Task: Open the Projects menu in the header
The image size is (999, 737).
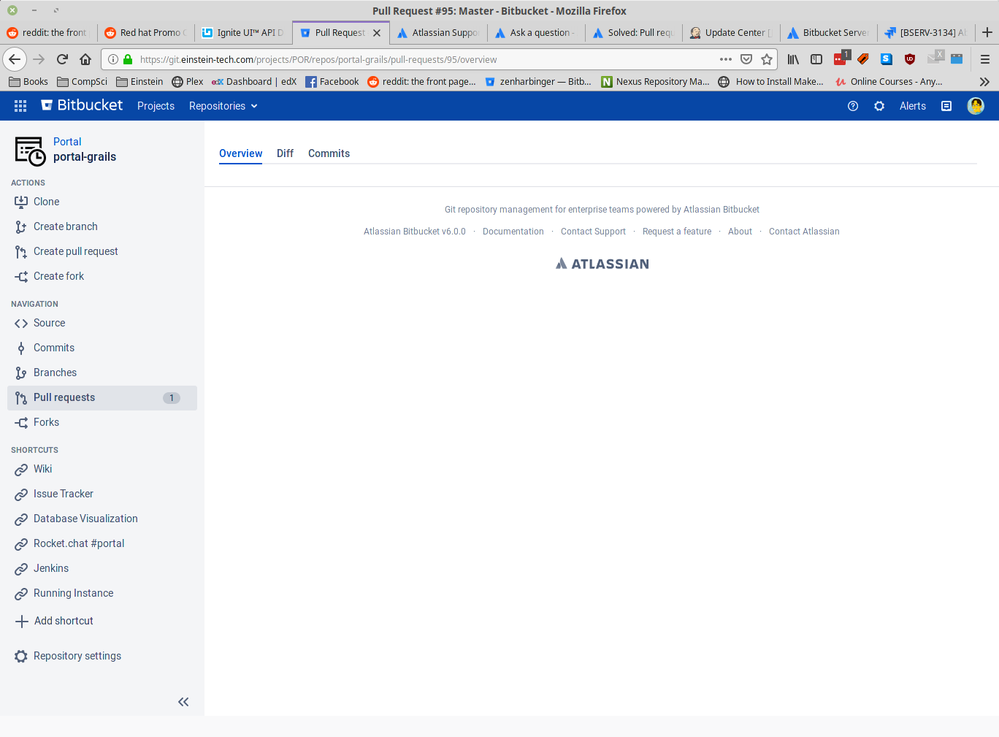Action: tap(155, 106)
